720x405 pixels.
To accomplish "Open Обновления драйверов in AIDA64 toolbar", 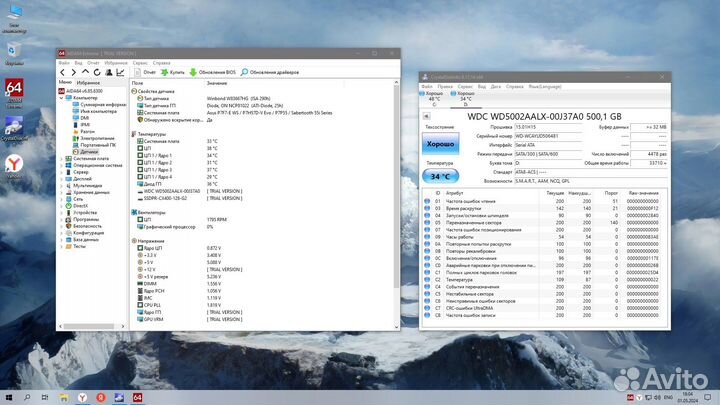I will (270, 72).
